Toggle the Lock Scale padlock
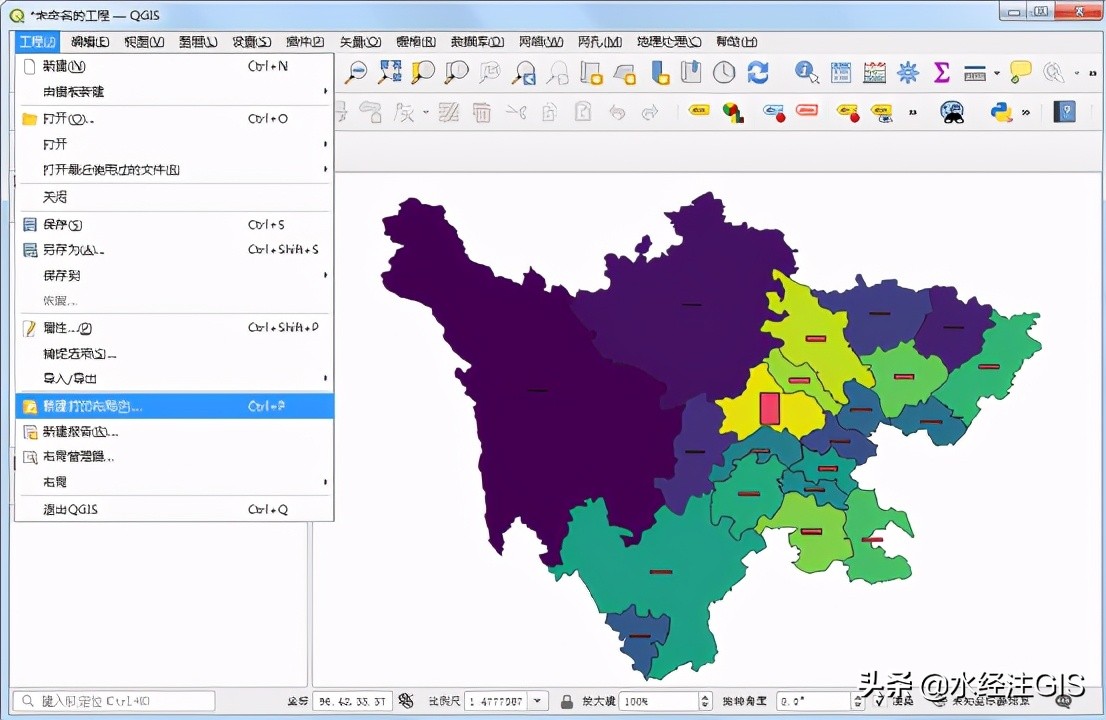Image resolution: width=1106 pixels, height=720 pixels. coord(566,701)
